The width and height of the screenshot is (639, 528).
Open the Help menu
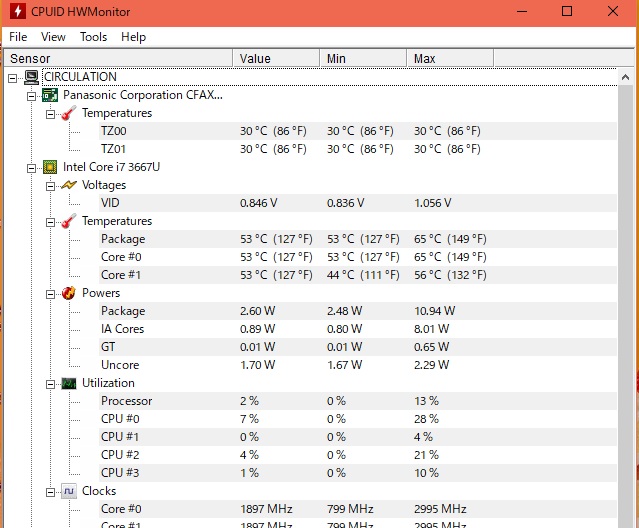point(133,37)
